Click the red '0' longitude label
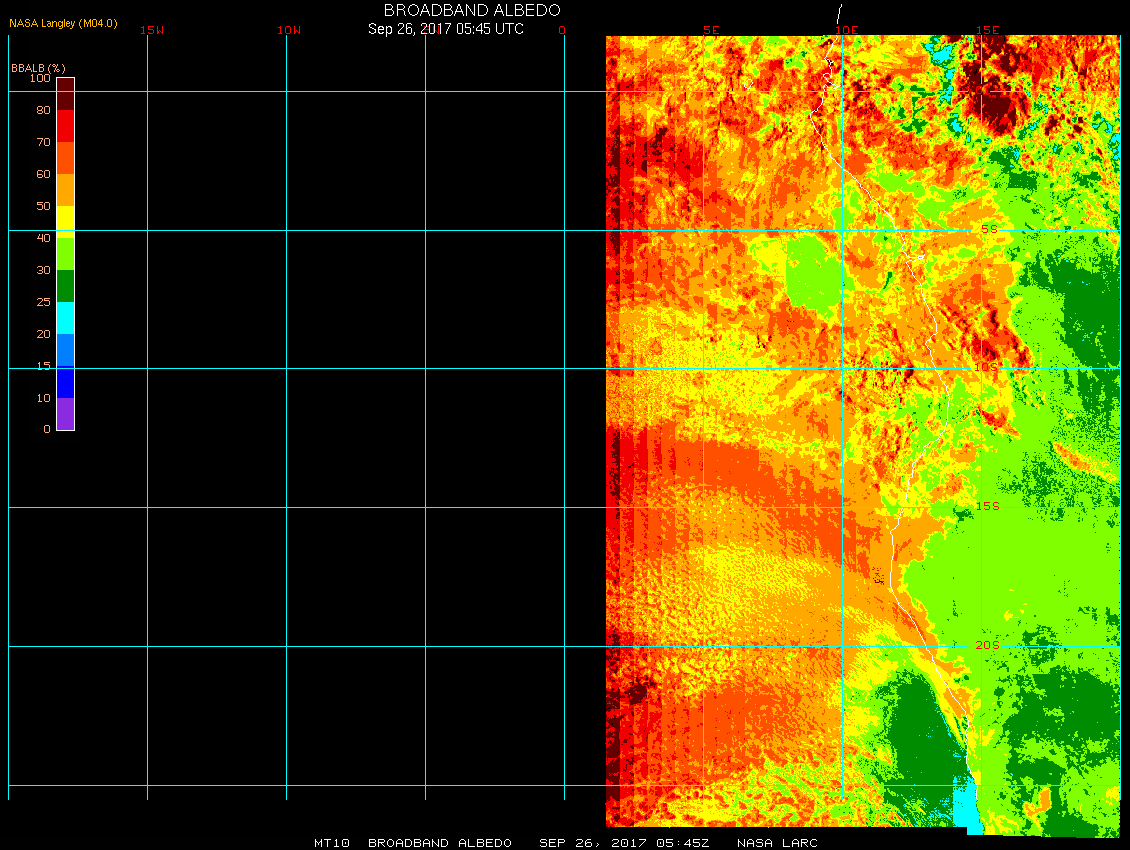Screen dimensions: 1130x850 (562, 30)
